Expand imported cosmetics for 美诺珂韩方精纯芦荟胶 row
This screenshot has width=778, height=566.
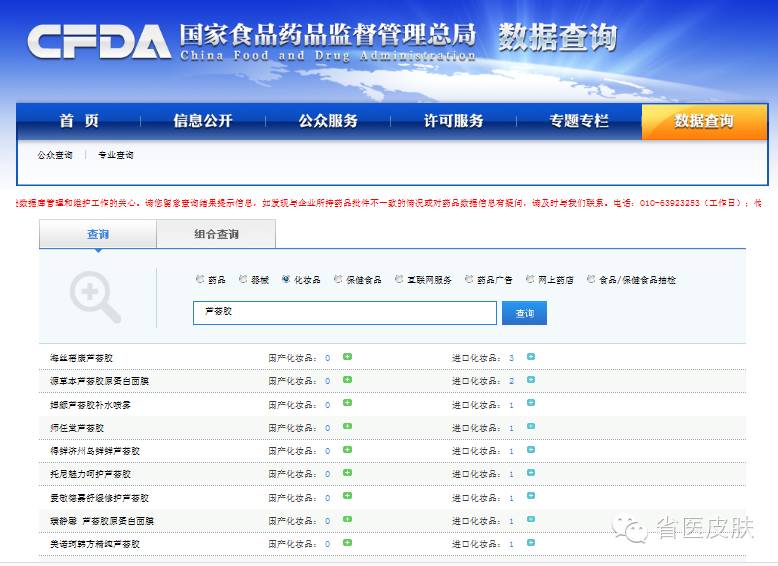[x=531, y=543]
